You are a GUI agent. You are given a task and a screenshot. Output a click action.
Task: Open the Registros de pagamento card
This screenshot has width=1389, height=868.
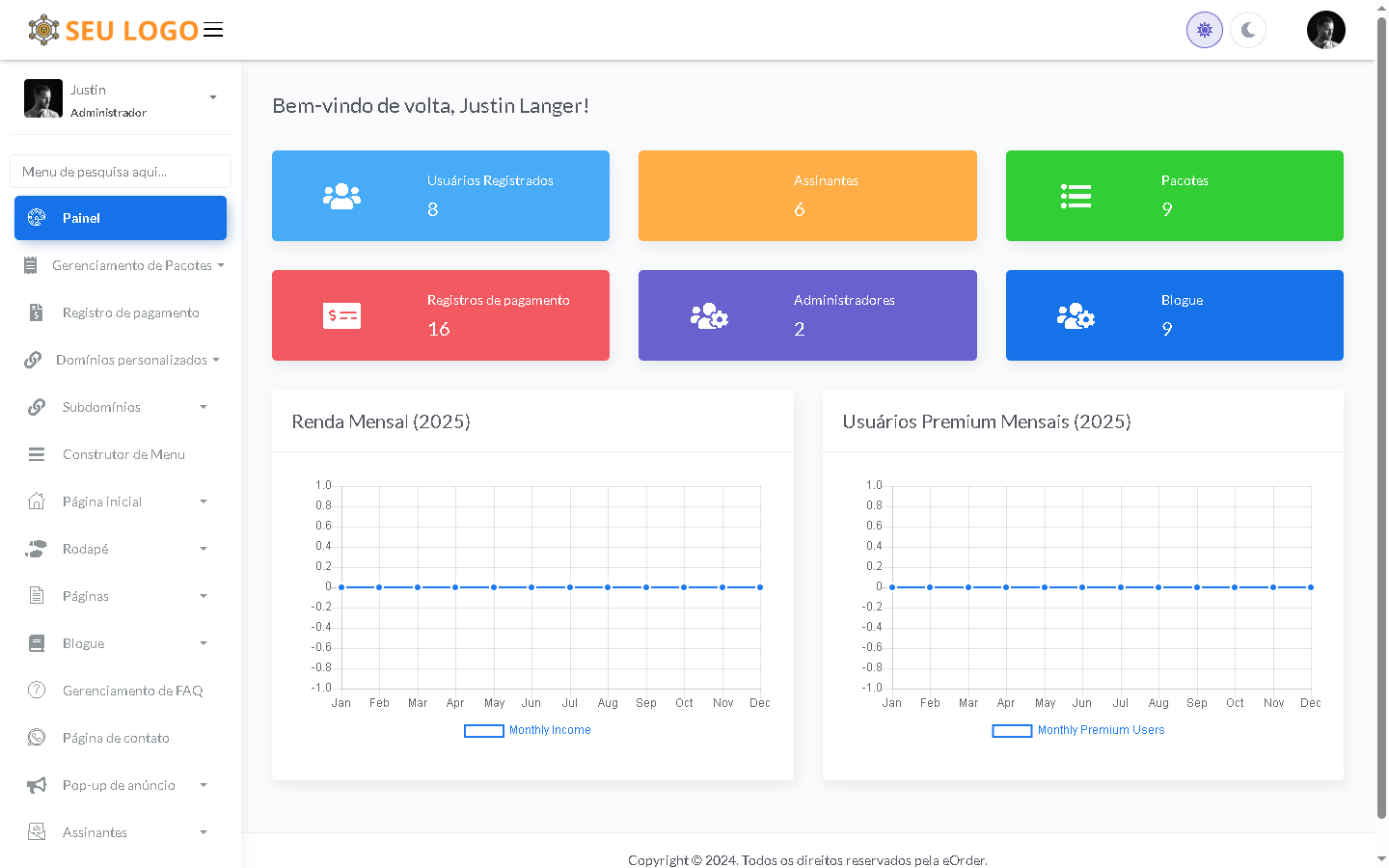(441, 315)
